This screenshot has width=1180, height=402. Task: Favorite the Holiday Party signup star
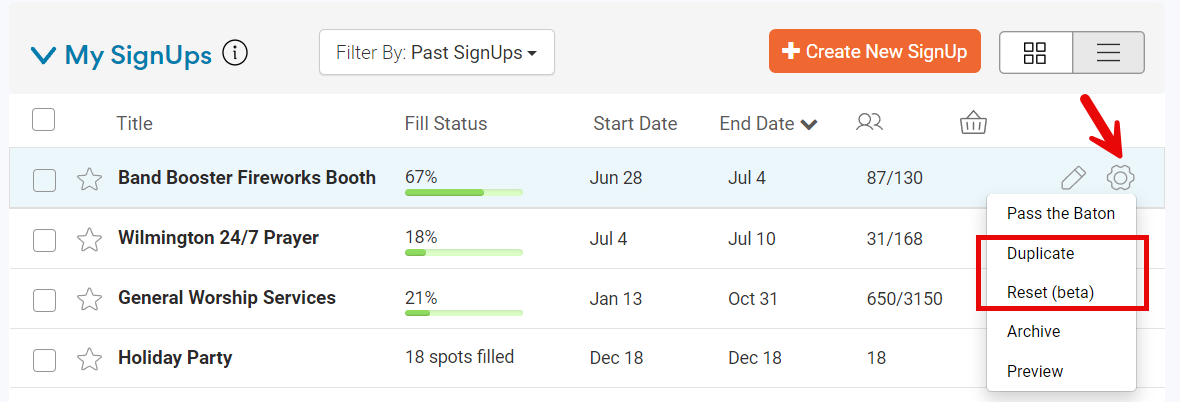pyautogui.click(x=90, y=359)
